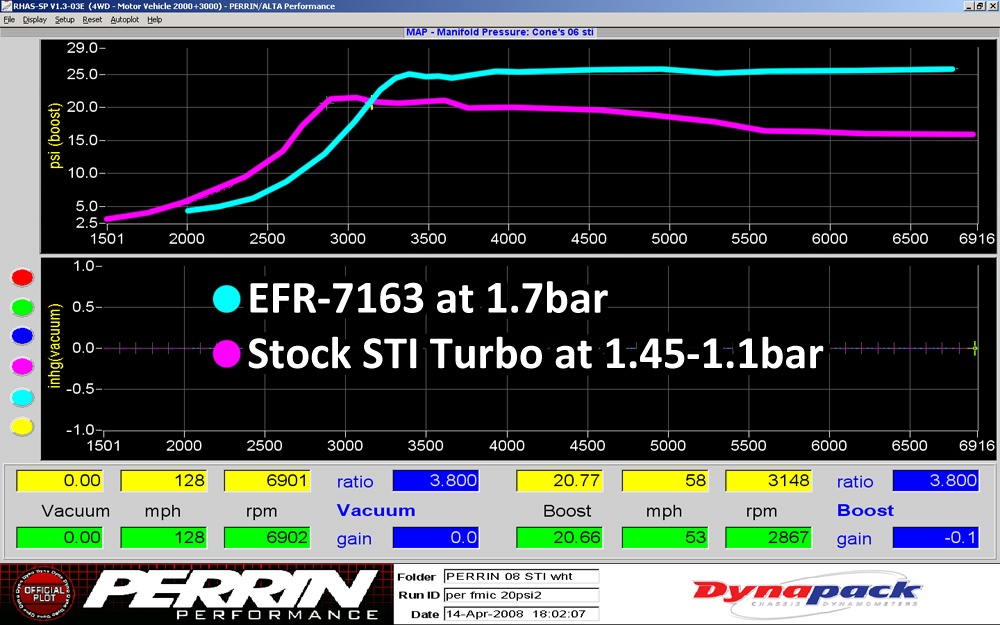Viewport: 1000px width, 625px height.
Task: Open the Reset menu
Action: point(92,20)
